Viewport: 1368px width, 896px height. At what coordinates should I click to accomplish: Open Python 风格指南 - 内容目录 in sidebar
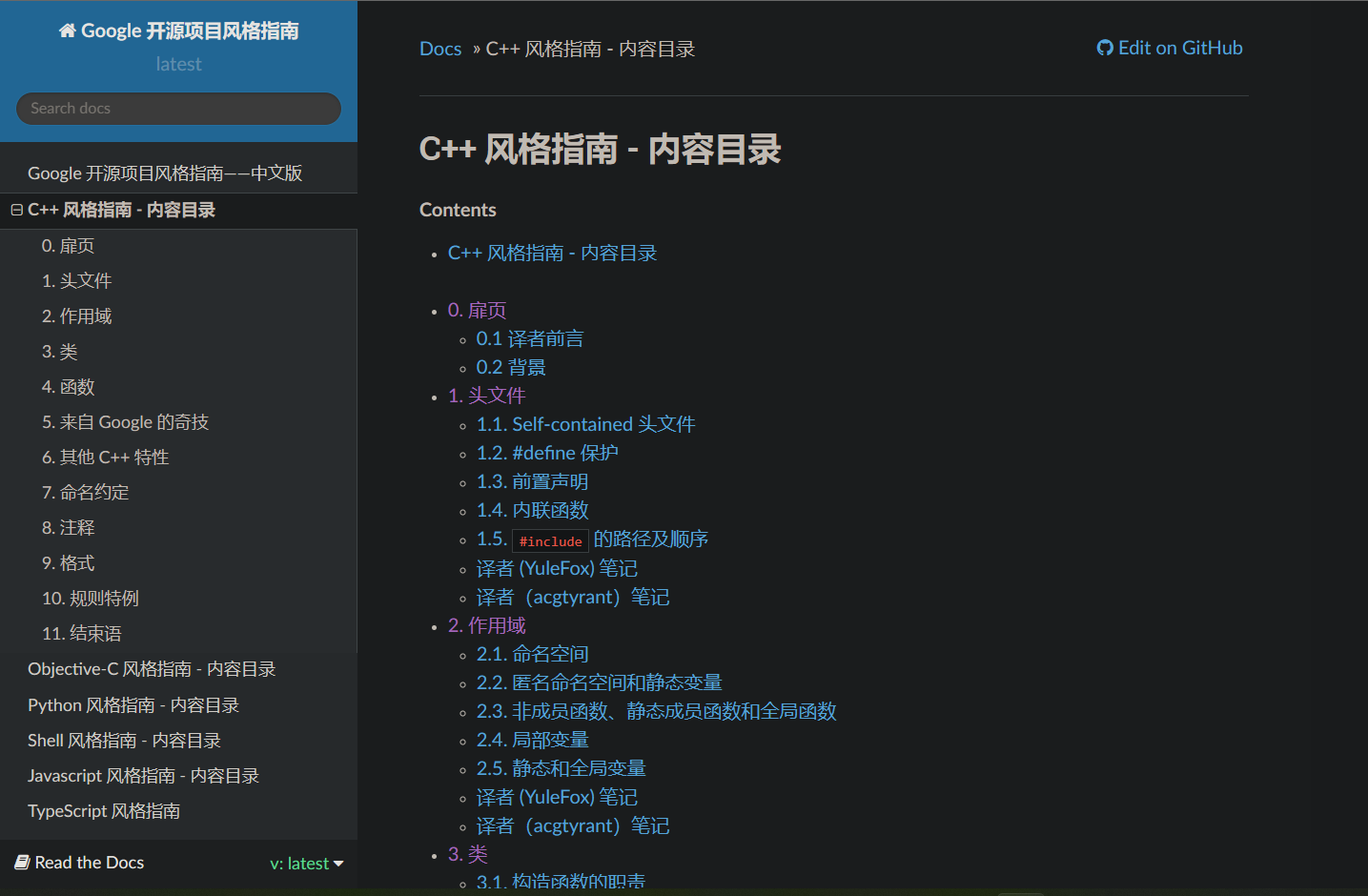coord(178,705)
